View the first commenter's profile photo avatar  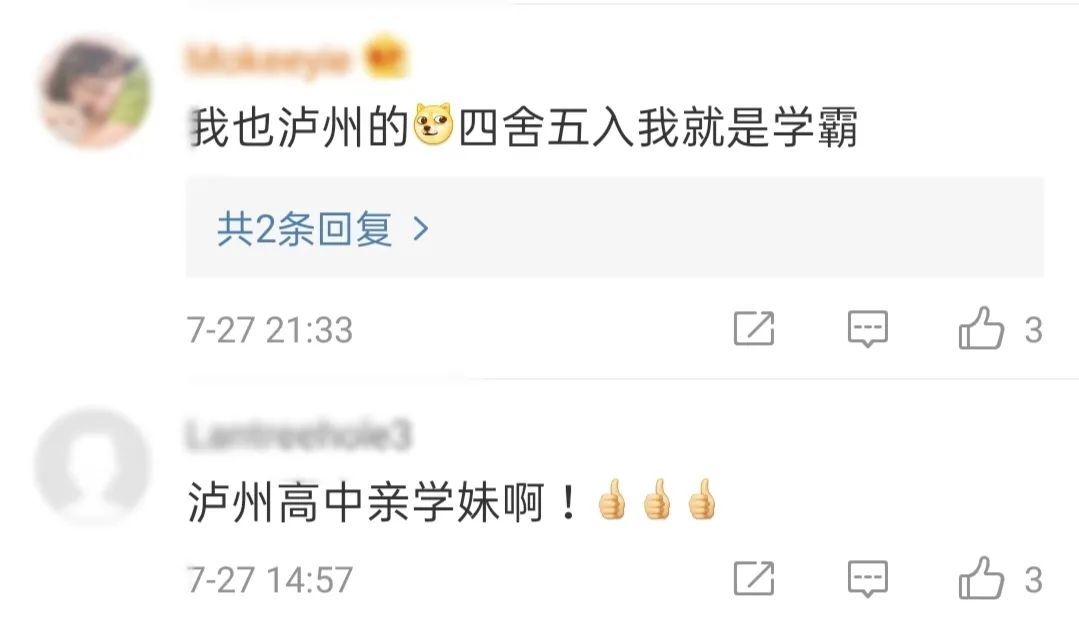(95, 92)
